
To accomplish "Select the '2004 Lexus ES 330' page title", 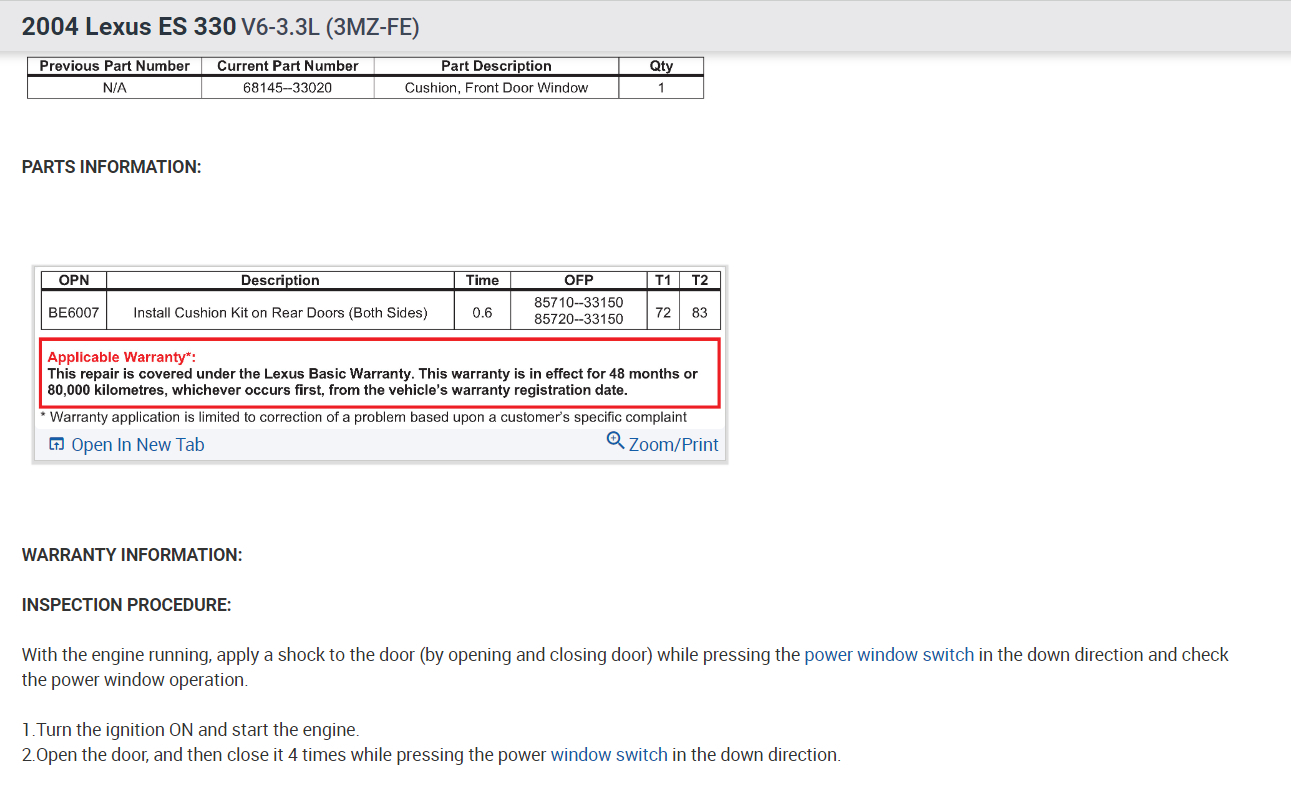I will (x=129, y=27).
